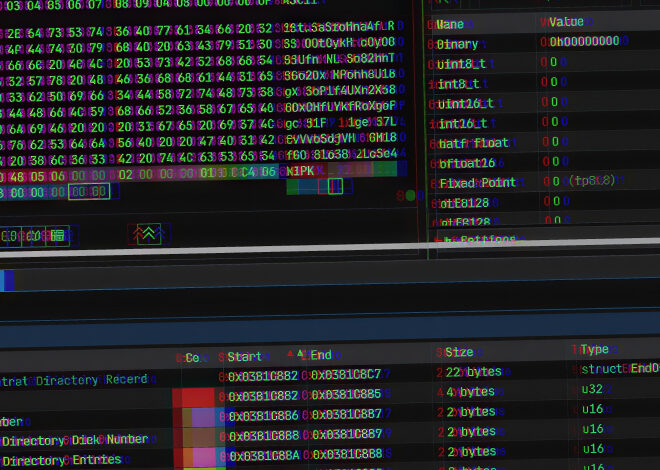The width and height of the screenshot is (660, 470).
Task: Click the (fp8.8) label next to Fixed Point
Action: click(x=592, y=181)
